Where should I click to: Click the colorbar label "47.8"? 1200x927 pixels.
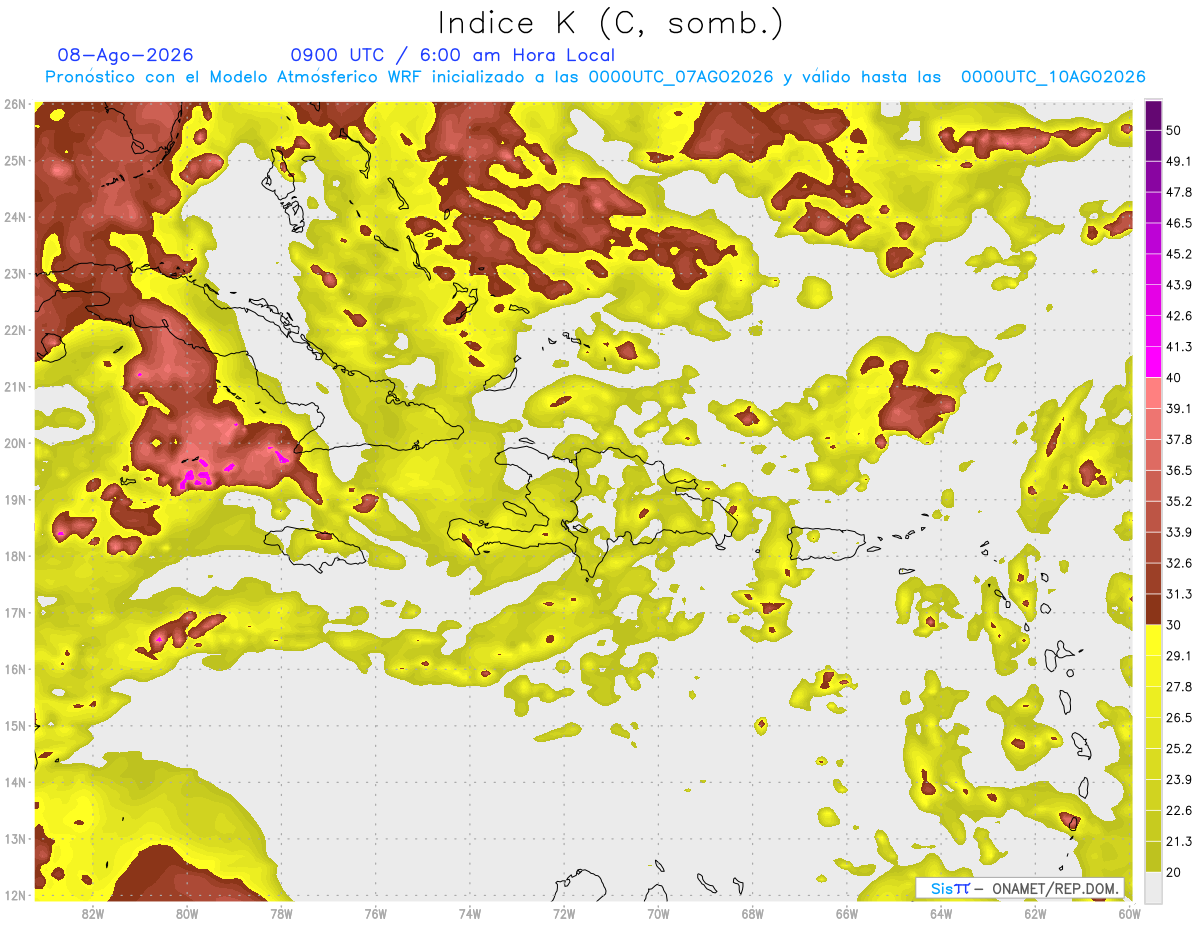(1178, 192)
